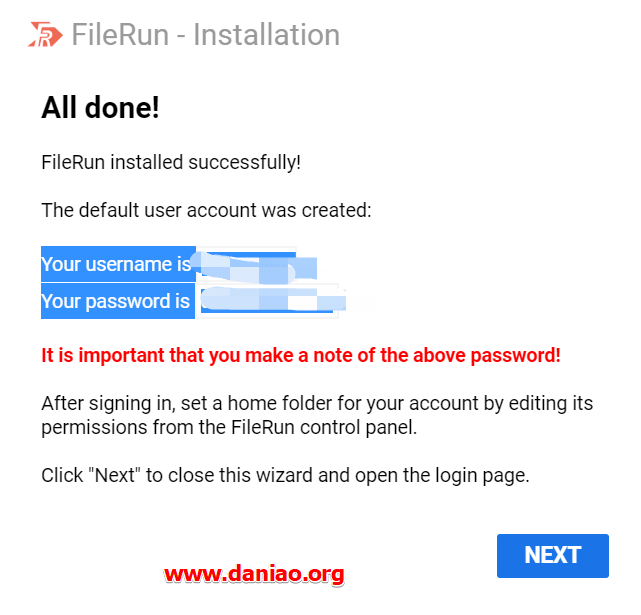Click the FileRun logo icon

[45, 34]
